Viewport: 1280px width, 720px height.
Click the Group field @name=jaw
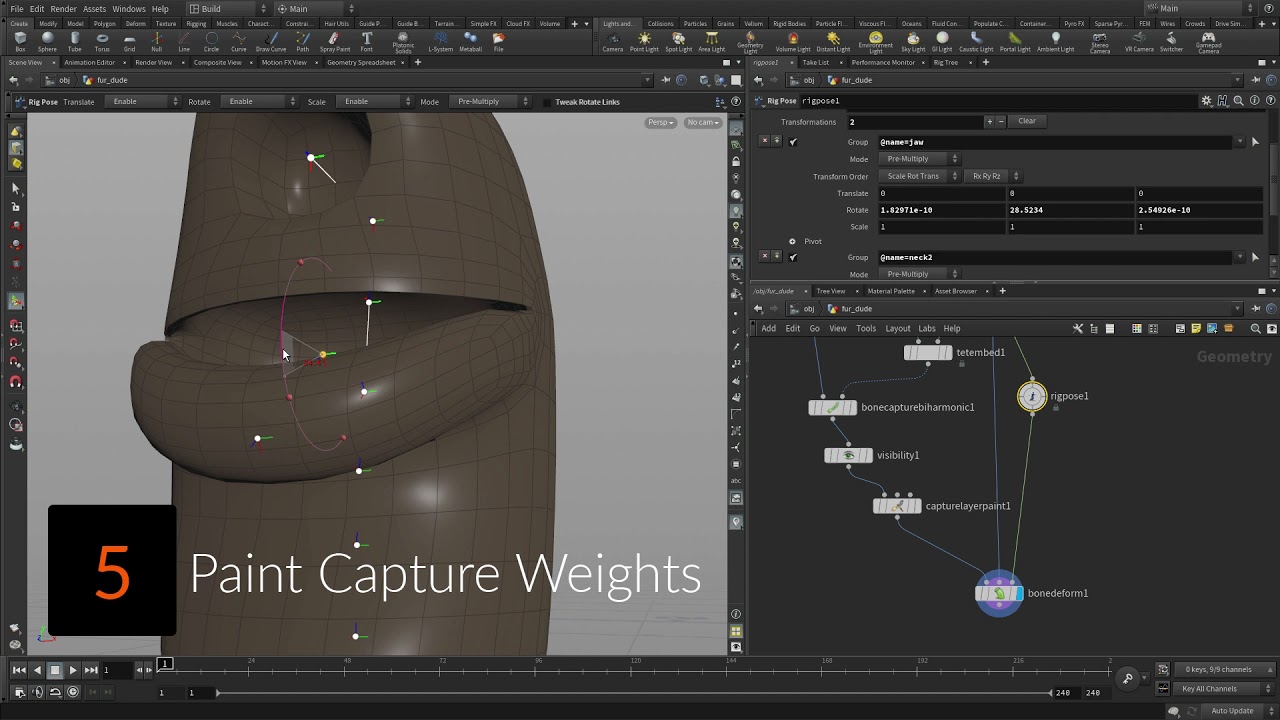(1056, 142)
